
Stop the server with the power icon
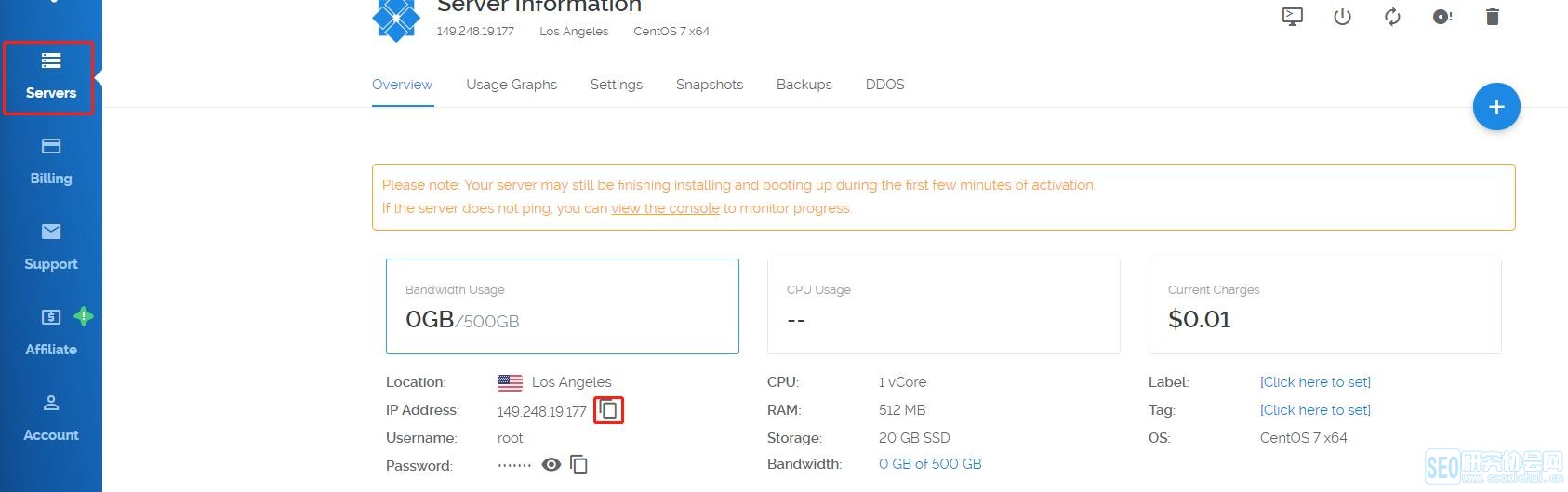[1342, 17]
